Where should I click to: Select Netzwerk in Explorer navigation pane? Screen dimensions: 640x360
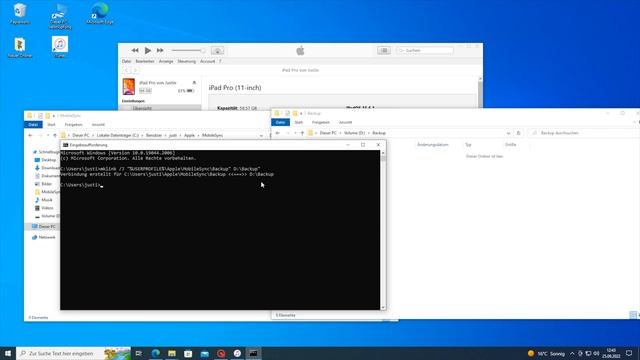44,237
